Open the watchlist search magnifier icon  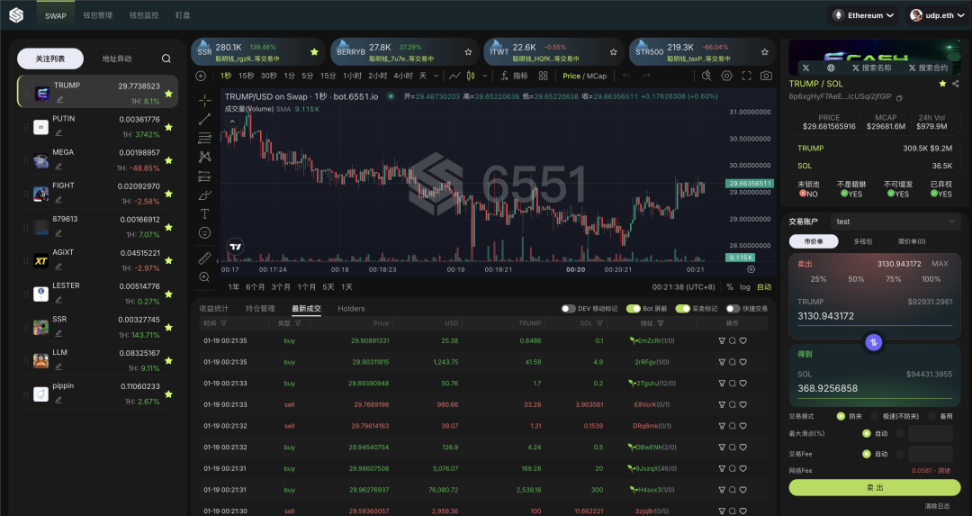coord(166,58)
